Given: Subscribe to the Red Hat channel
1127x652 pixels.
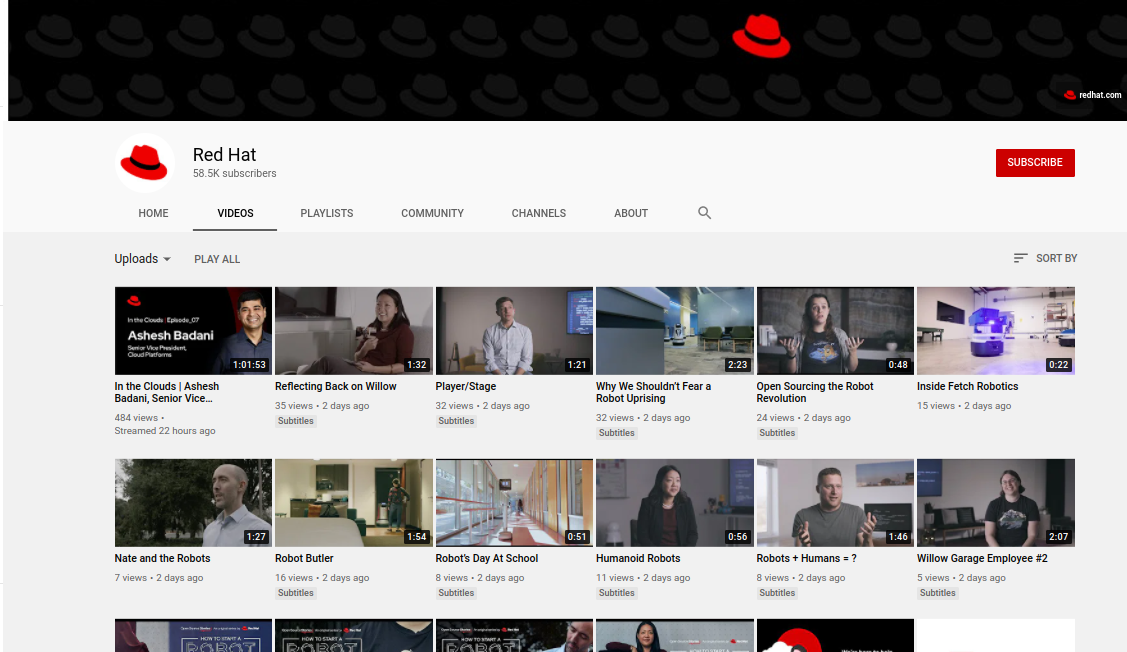Looking at the screenshot, I should click(1035, 162).
